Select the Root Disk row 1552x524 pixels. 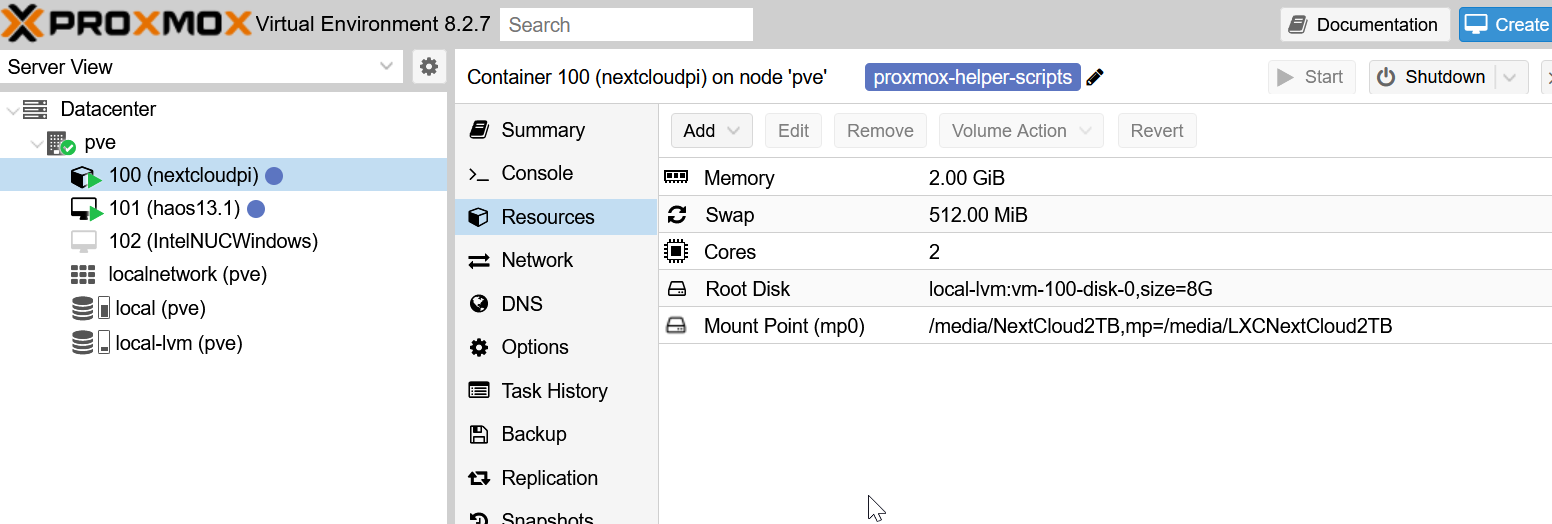point(1000,289)
